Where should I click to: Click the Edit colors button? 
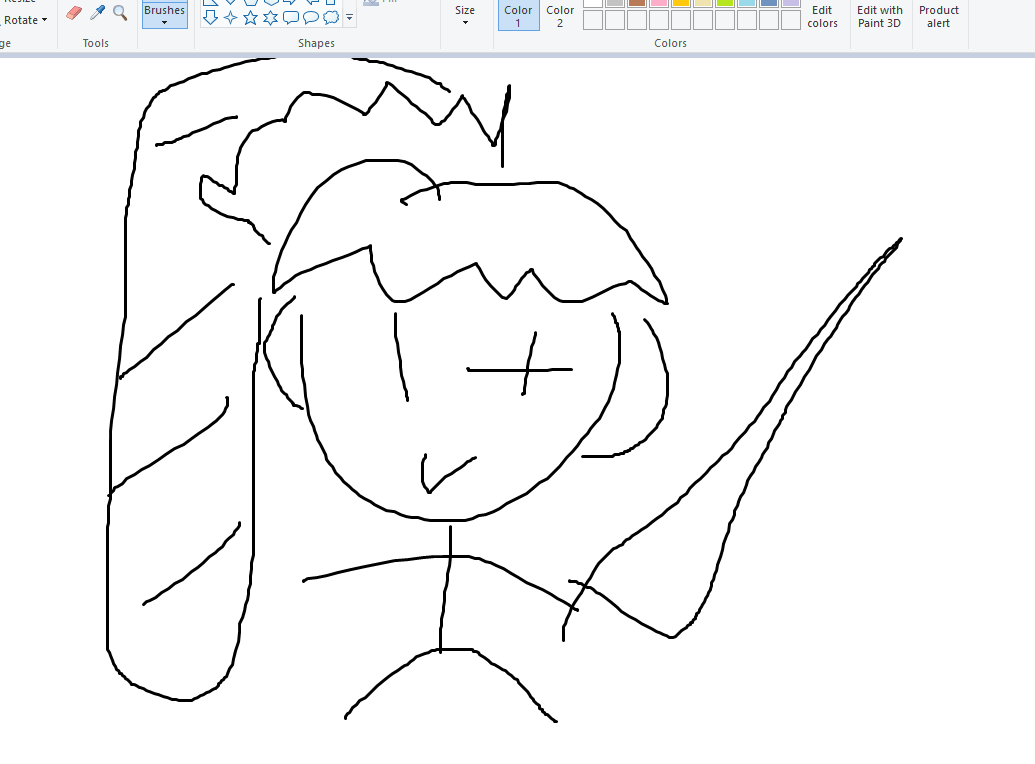coord(822,15)
